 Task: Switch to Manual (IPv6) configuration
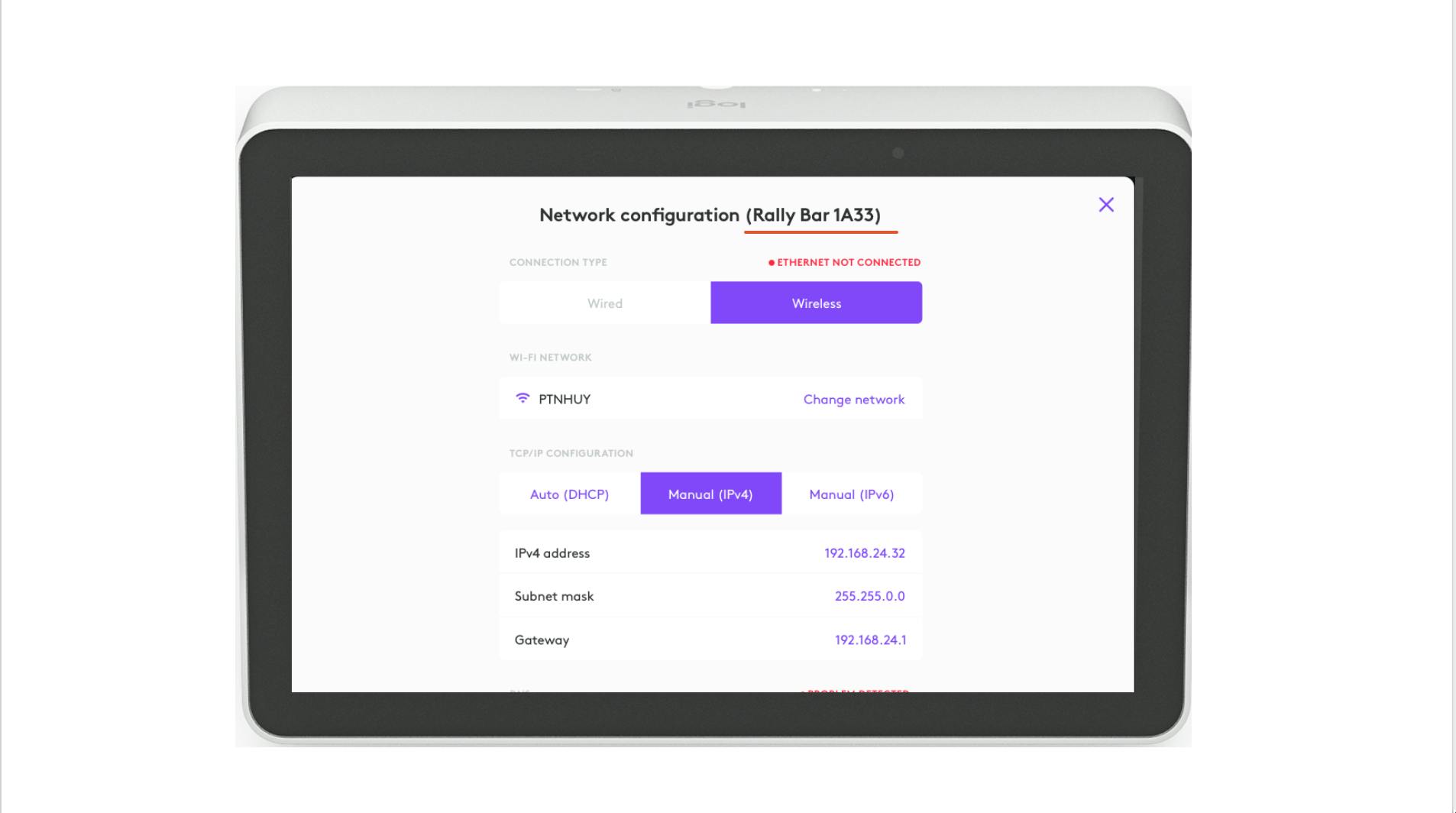click(x=851, y=494)
